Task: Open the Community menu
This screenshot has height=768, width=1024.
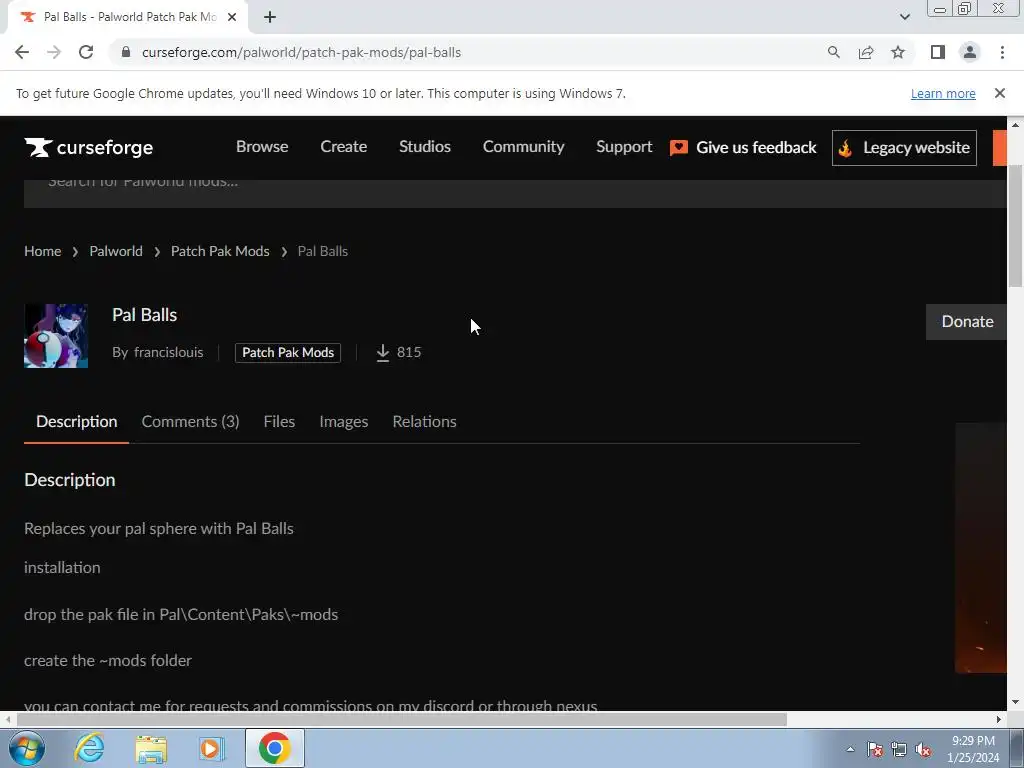Action: pyautogui.click(x=523, y=146)
